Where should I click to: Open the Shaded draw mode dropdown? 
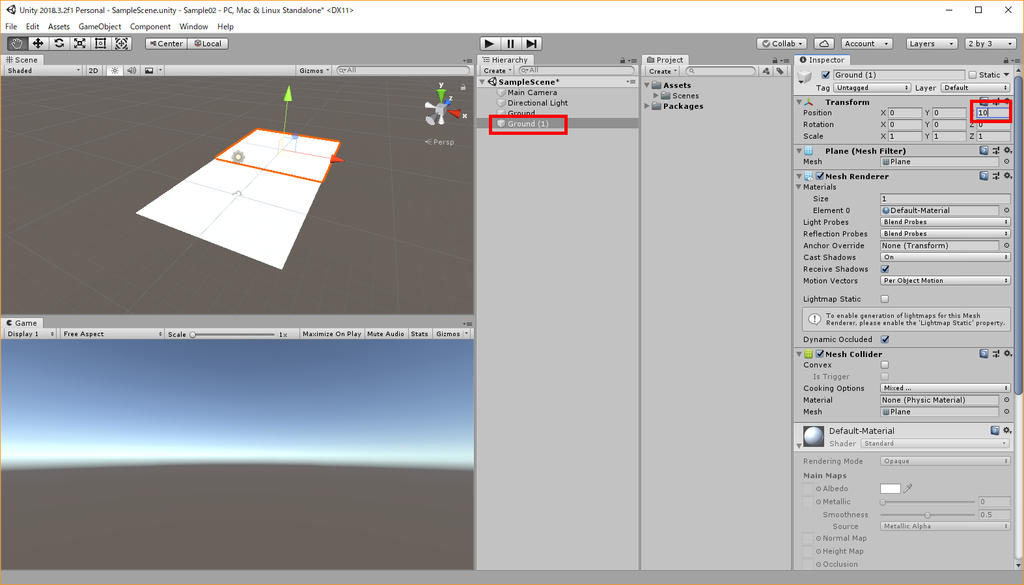pos(43,71)
